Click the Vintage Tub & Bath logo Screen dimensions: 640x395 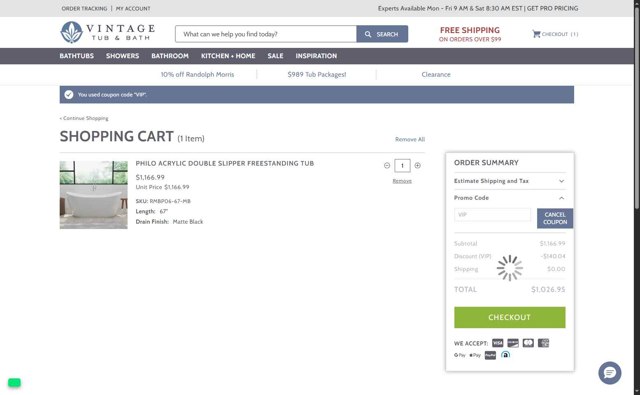(108, 32)
